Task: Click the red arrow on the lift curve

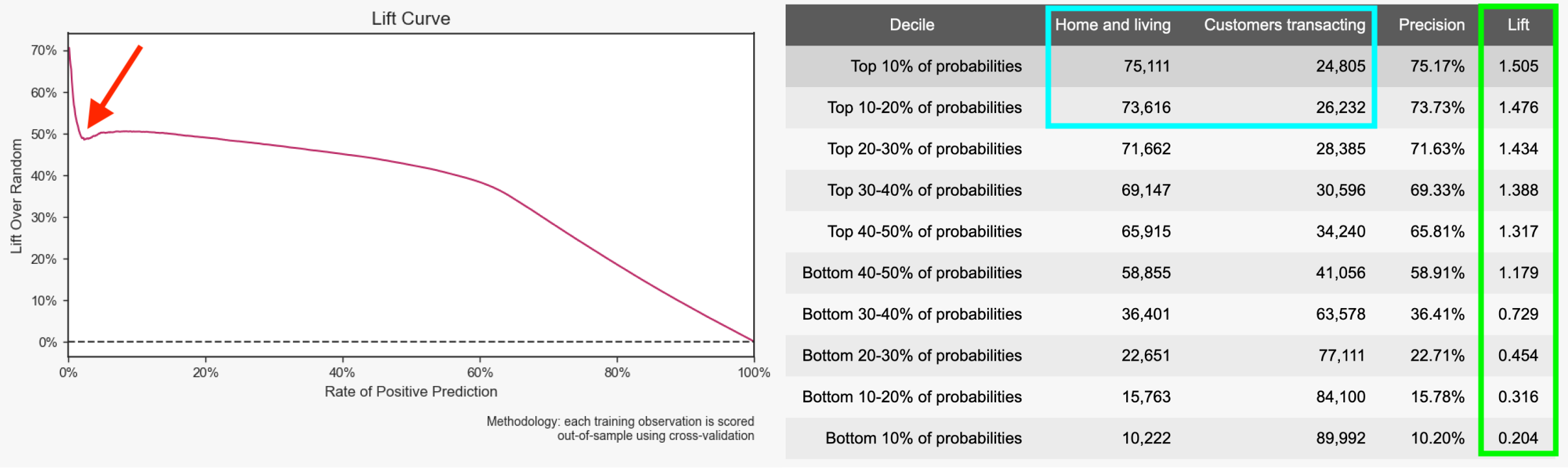Action: pyautogui.click(x=114, y=86)
